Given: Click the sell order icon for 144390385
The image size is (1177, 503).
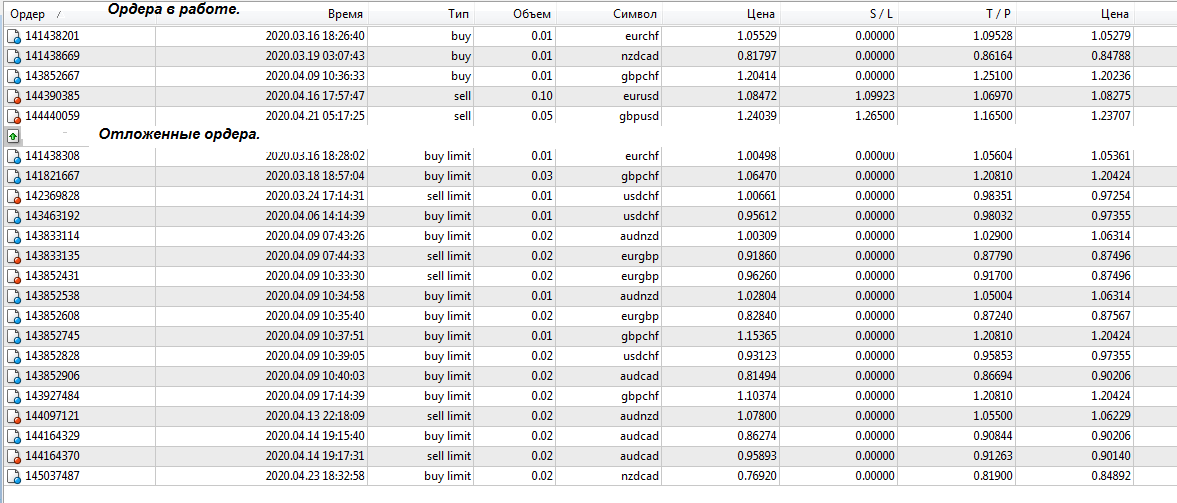Looking at the screenshot, I should click(13, 97).
